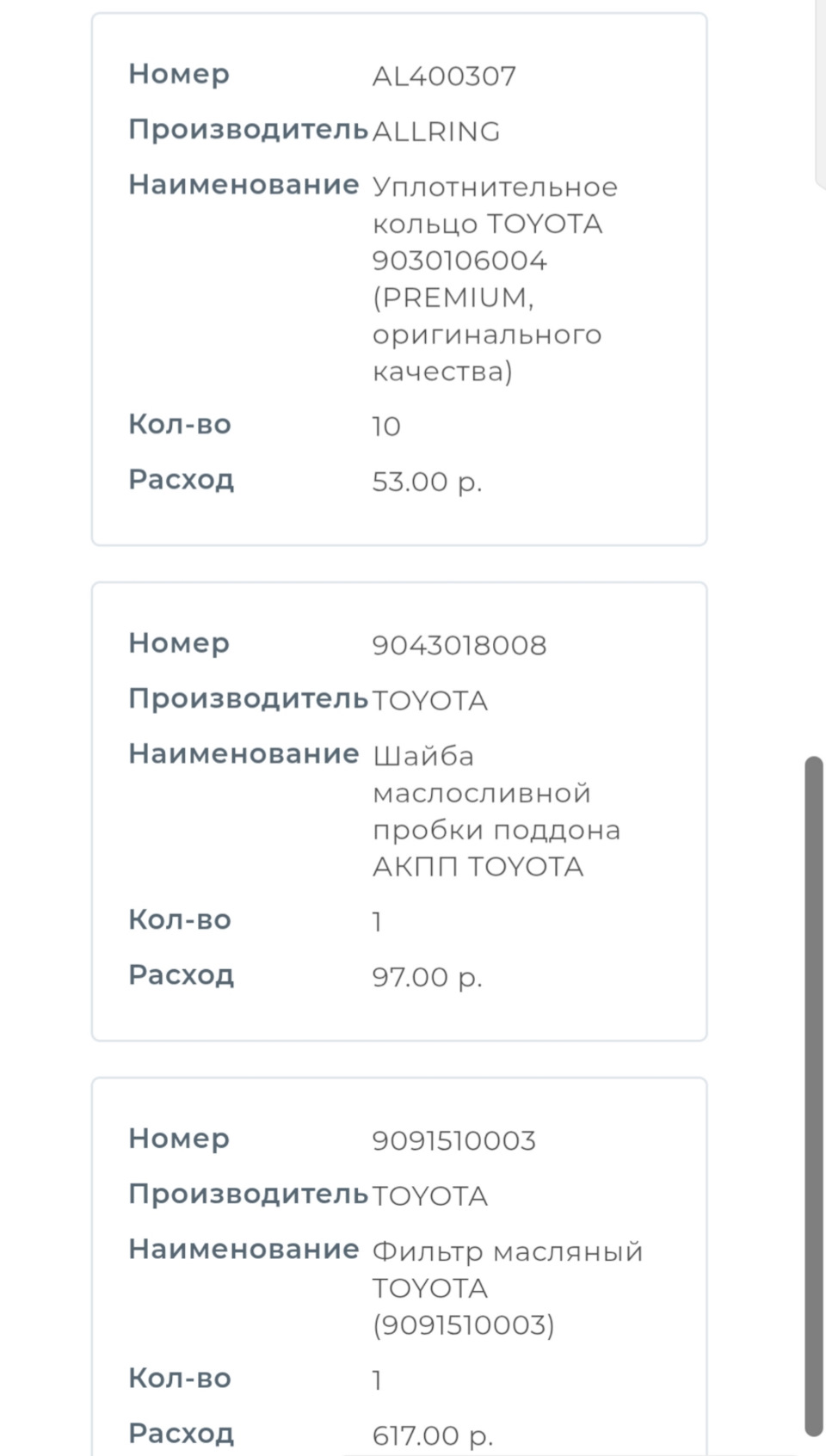This screenshot has width=826, height=1456.
Task: Select the 53.00 р. cost
Action: coord(427,481)
